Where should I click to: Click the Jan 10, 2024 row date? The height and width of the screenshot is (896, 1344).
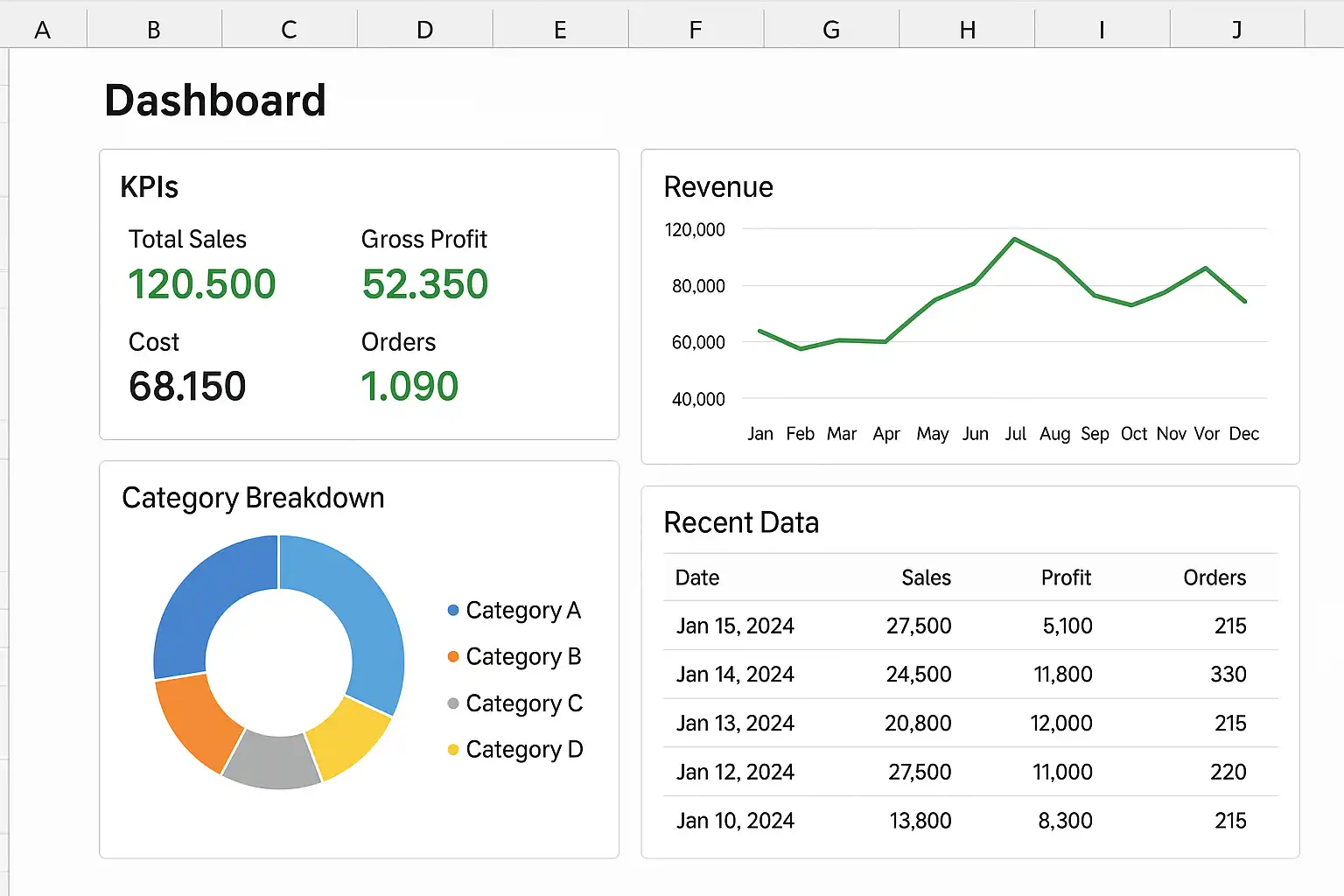(x=735, y=821)
